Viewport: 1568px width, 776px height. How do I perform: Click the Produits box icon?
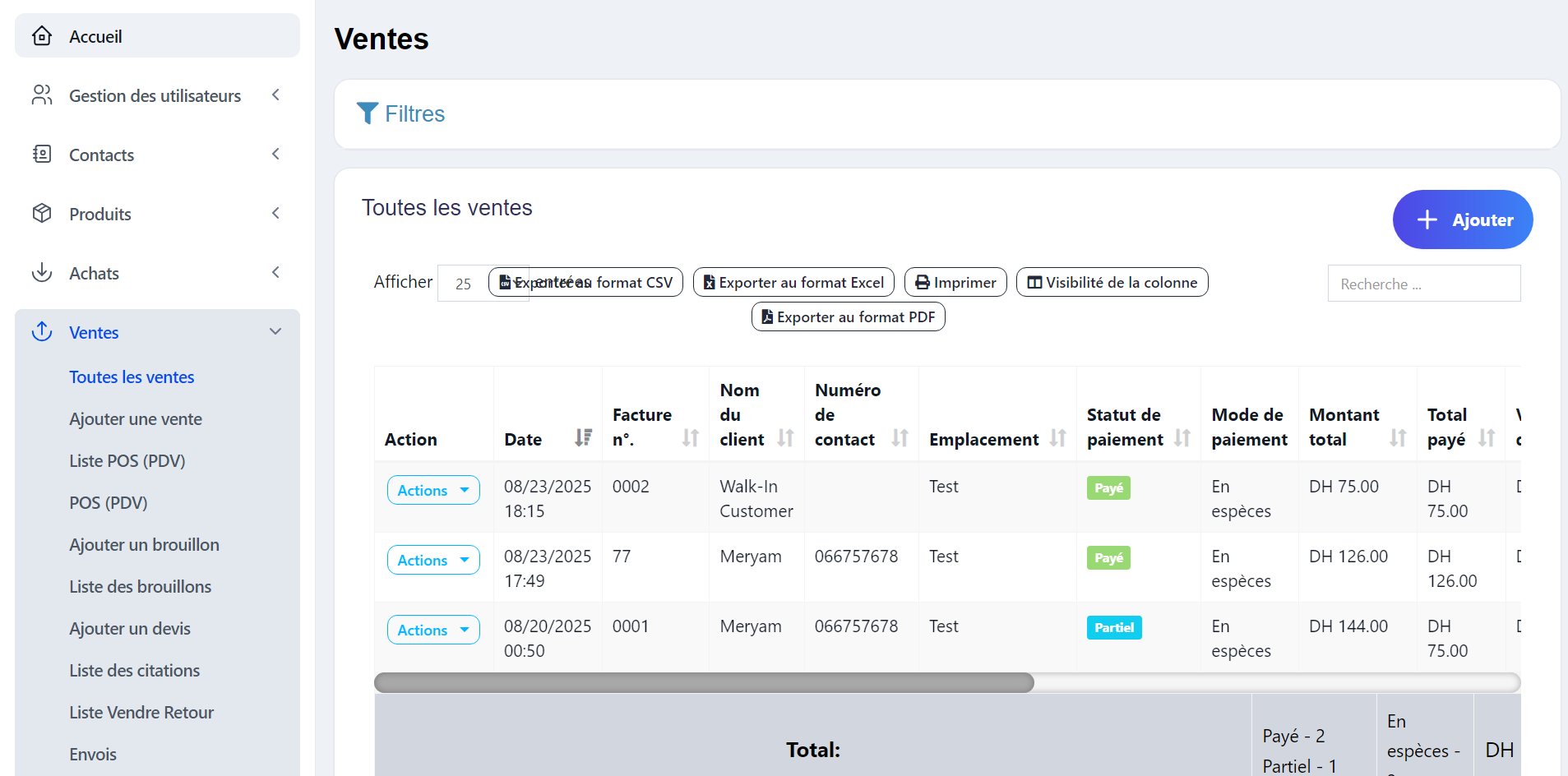pyautogui.click(x=42, y=214)
